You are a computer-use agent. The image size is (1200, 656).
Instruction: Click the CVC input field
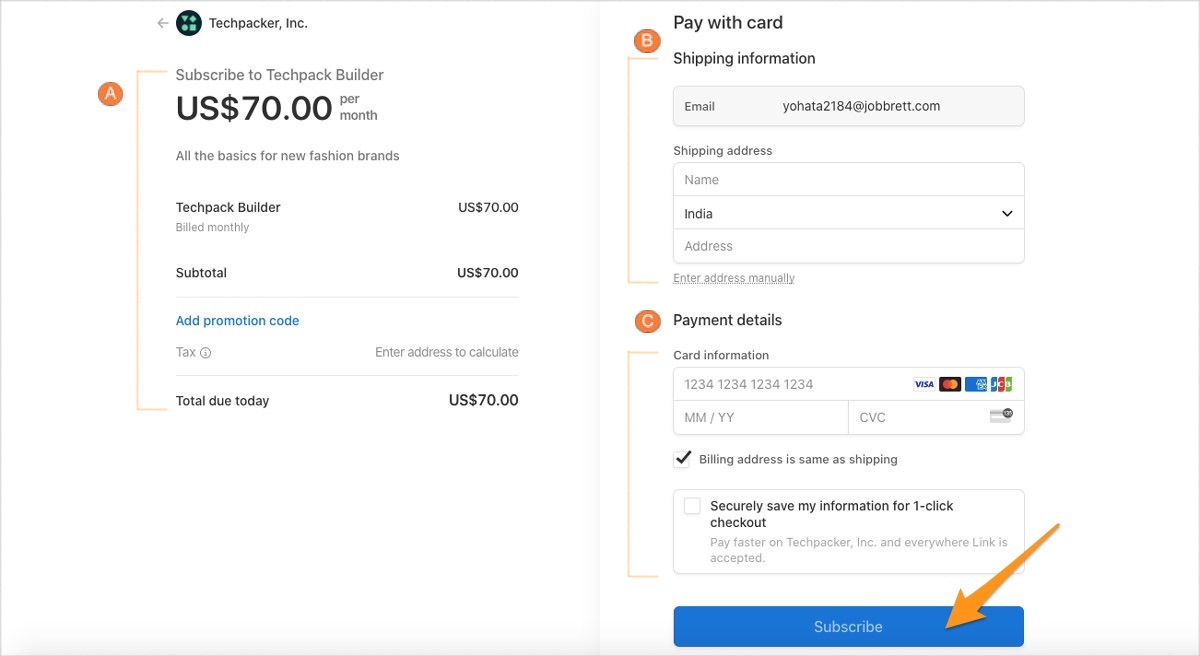[x=915, y=417]
